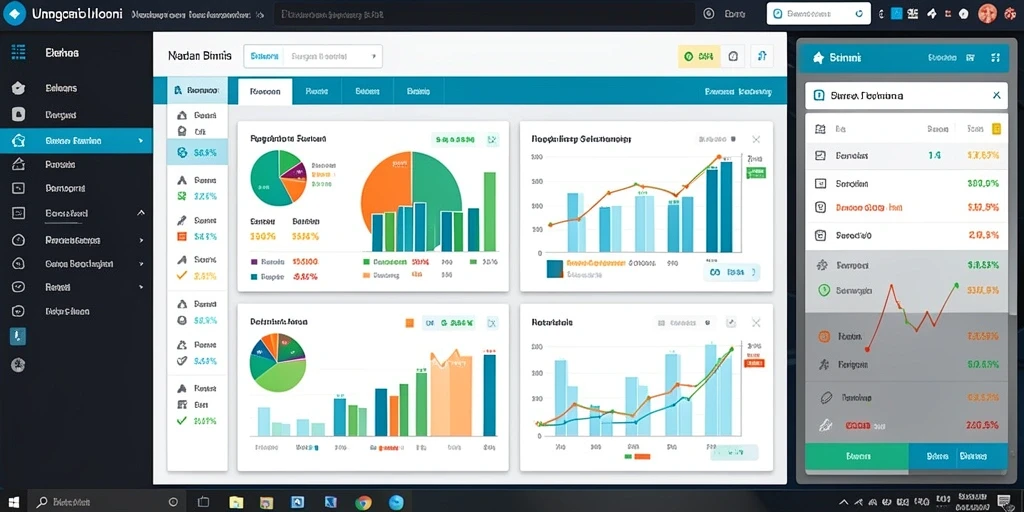Click the yellow button in the main header
This screenshot has width=1024, height=512.
tap(699, 57)
